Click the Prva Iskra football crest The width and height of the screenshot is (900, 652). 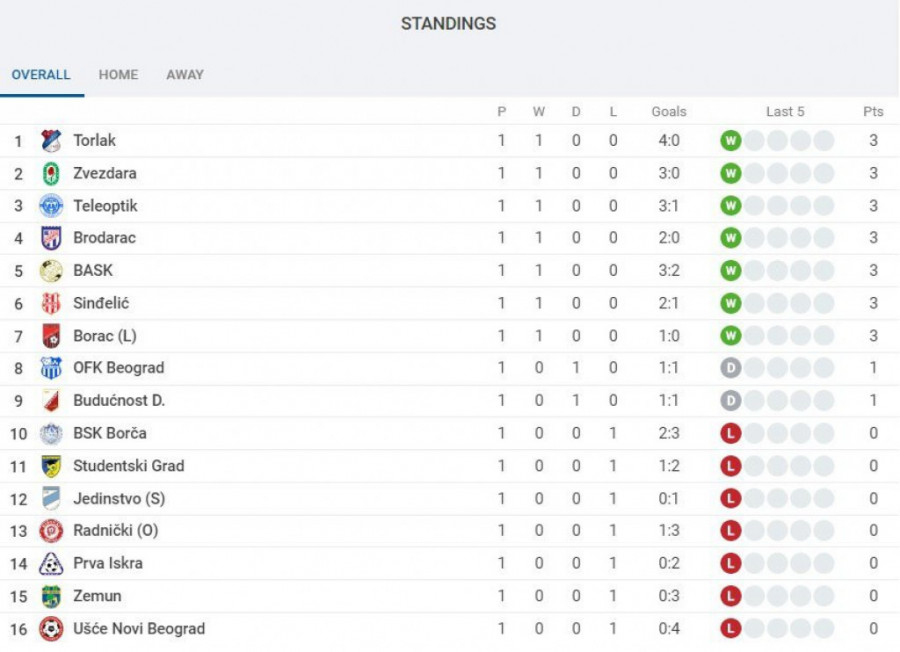[x=51, y=564]
